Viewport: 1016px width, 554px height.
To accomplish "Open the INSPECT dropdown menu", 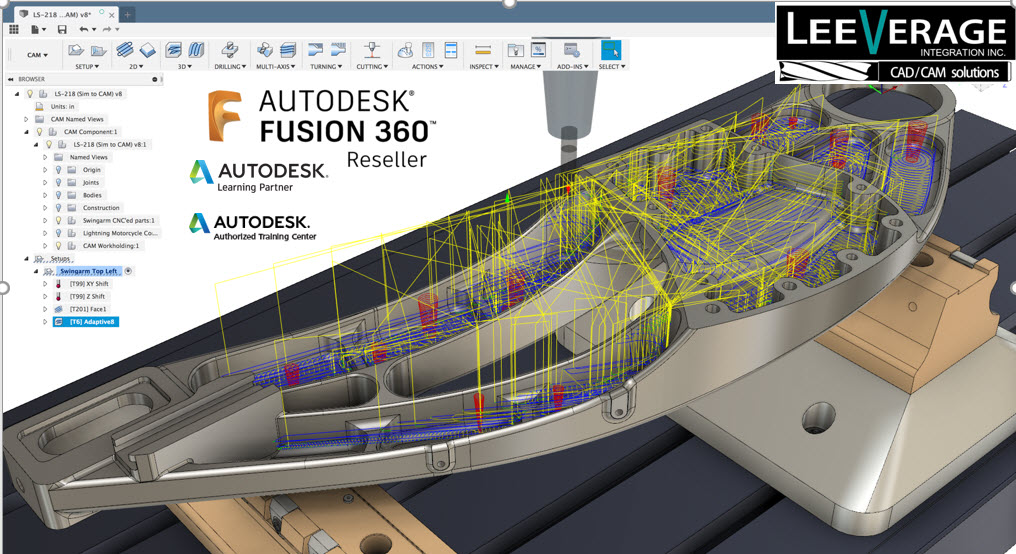I will 484,66.
